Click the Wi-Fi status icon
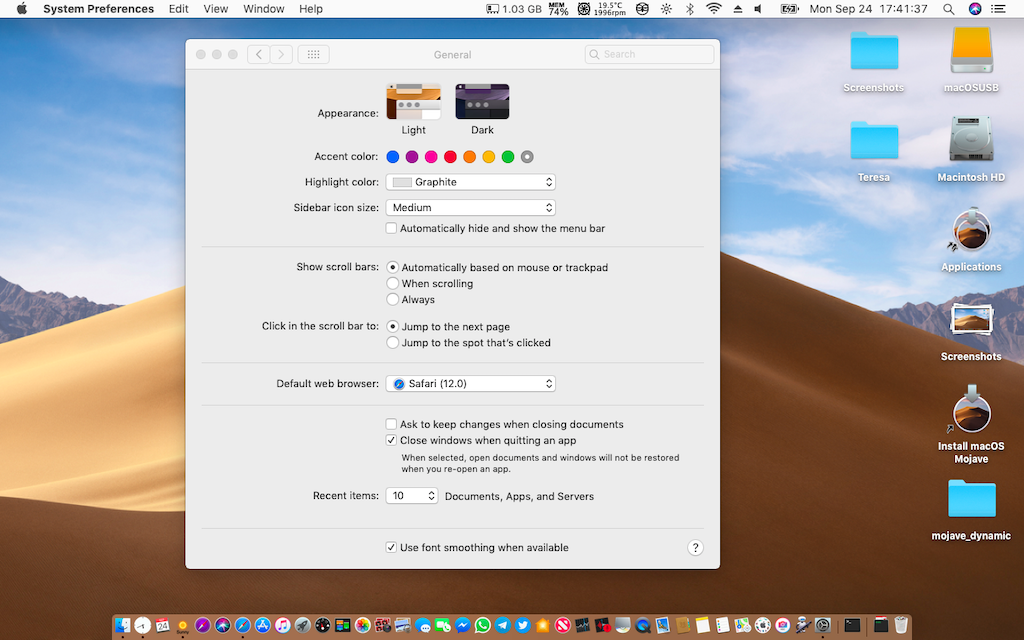Screen dimensions: 1024x640 [x=714, y=9]
